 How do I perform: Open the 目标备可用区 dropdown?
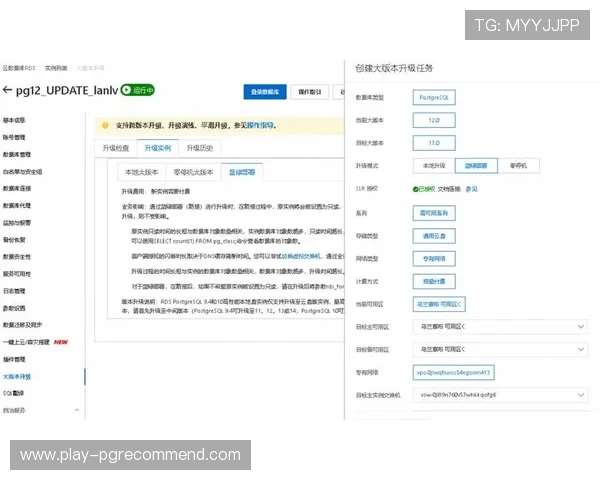(x=499, y=349)
